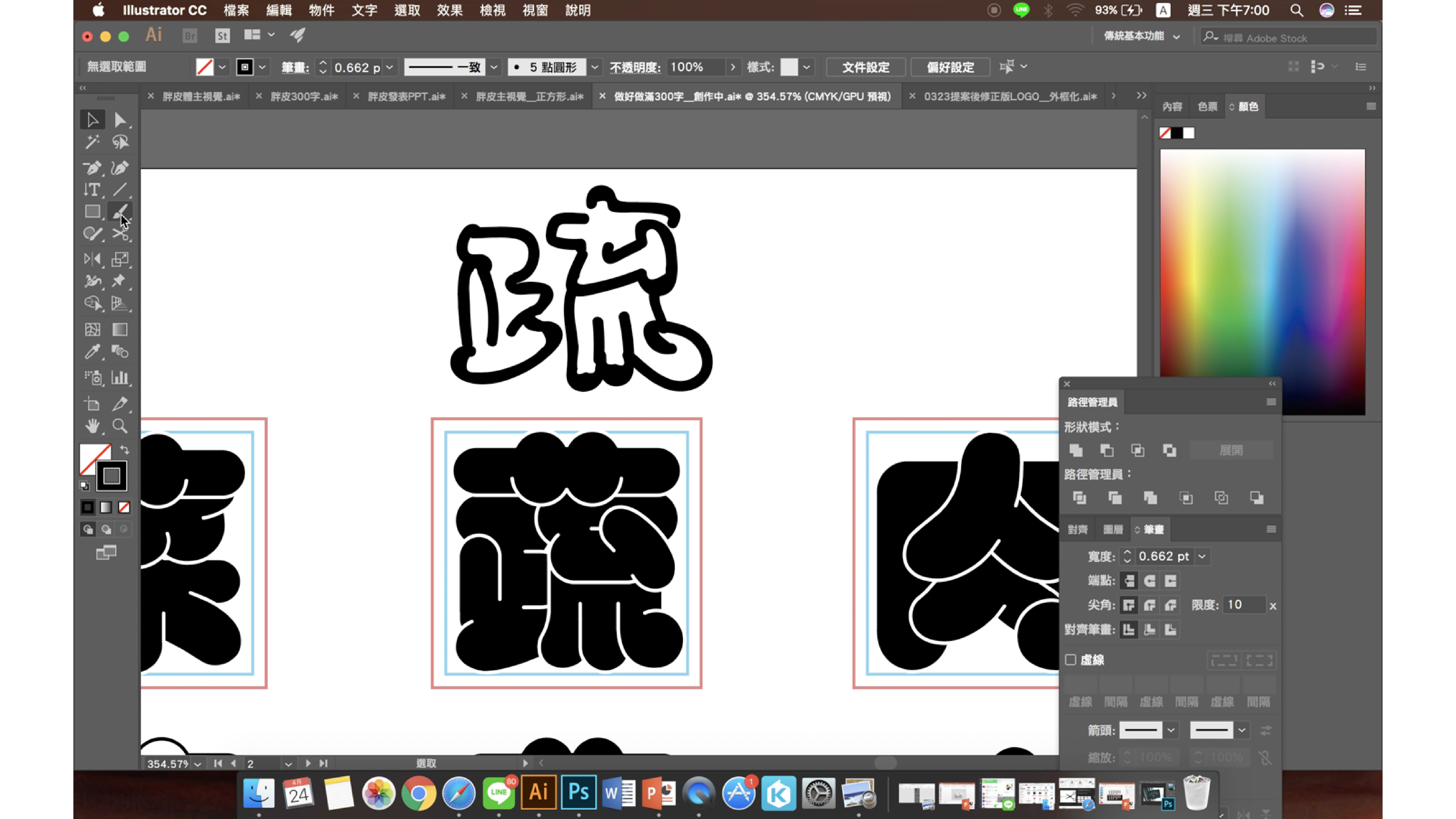
Task: Enable the dashed line checkbox
Action: click(1071, 660)
